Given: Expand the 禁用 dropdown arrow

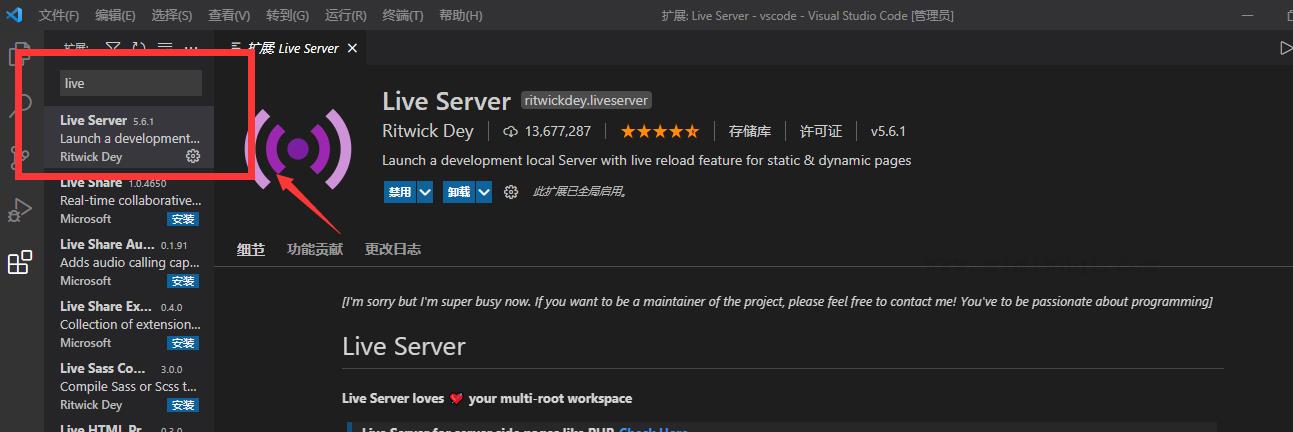Looking at the screenshot, I should [425, 192].
